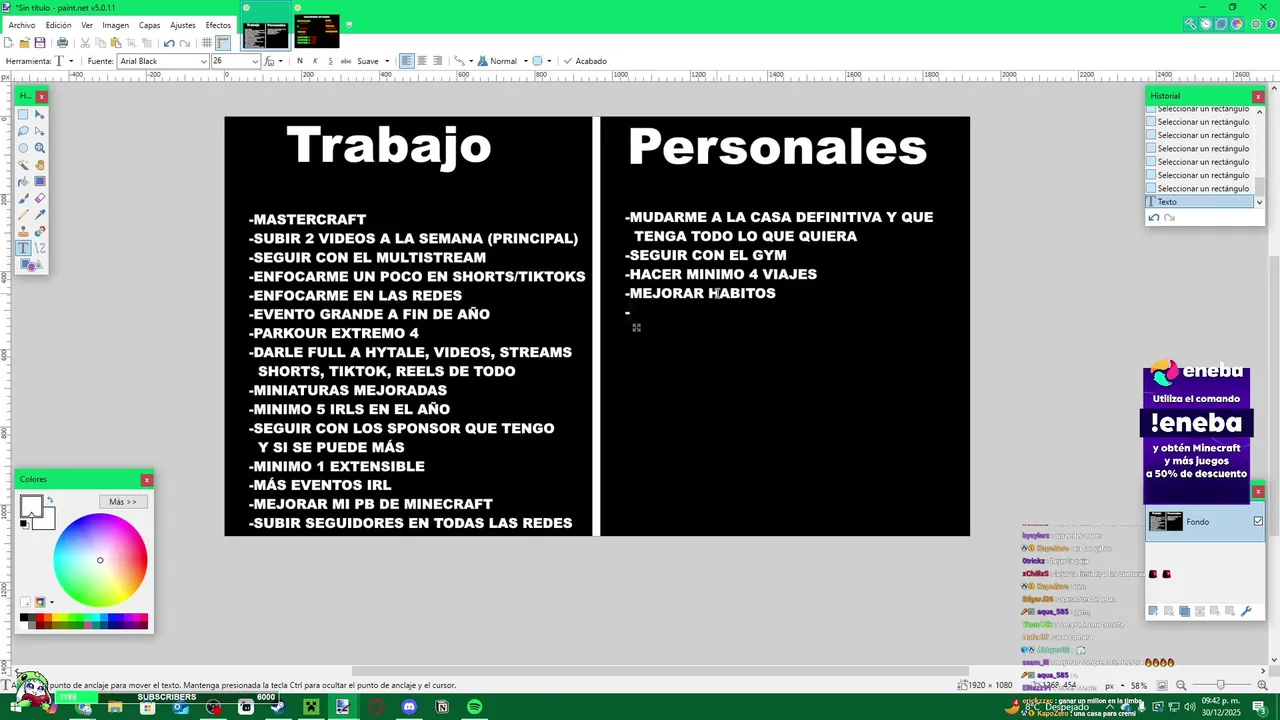Open the Imagen menu
Viewport: 1280px width, 720px height.
(x=115, y=25)
